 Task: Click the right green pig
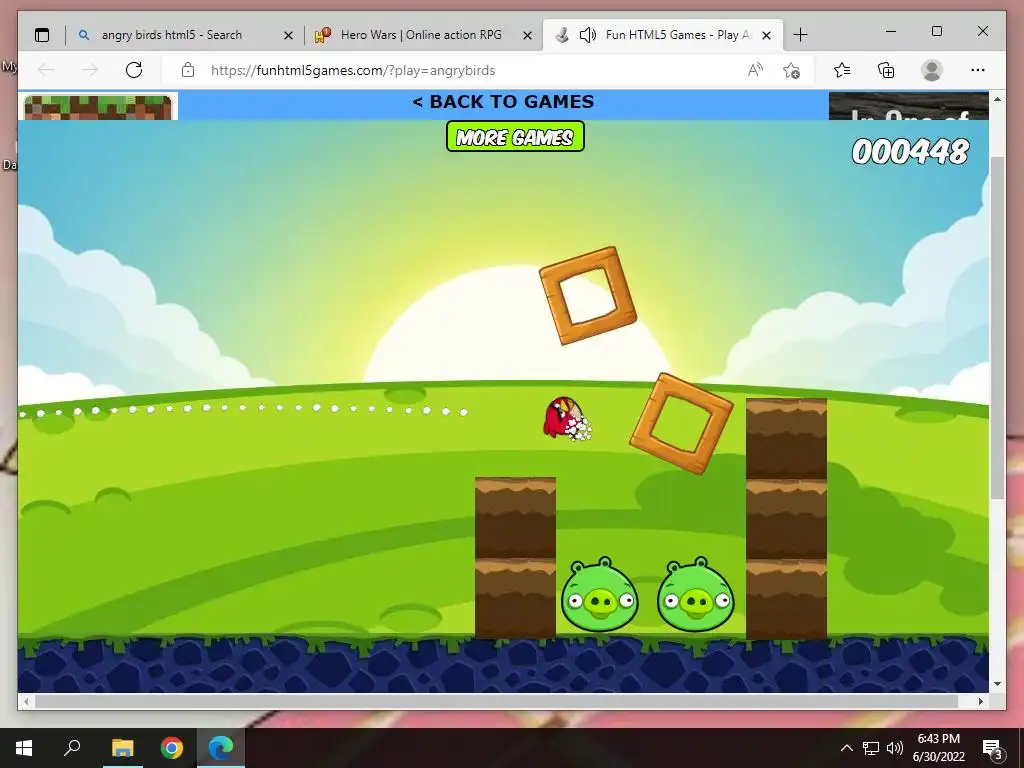coord(696,595)
